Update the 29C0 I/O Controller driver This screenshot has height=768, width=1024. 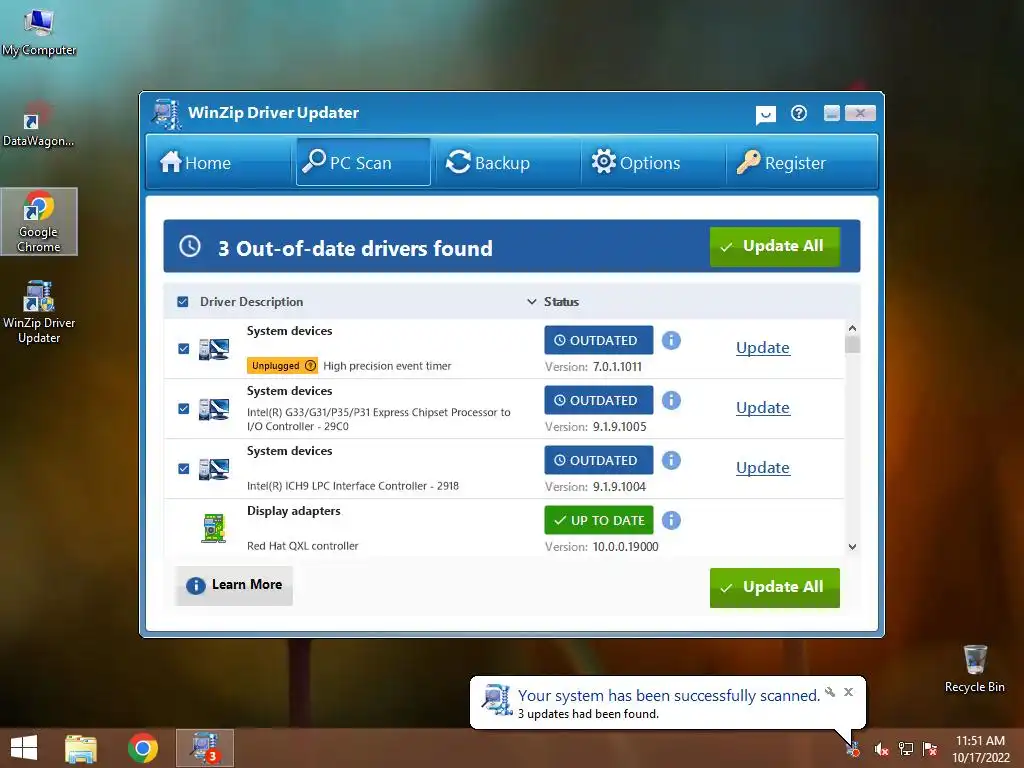tap(763, 408)
